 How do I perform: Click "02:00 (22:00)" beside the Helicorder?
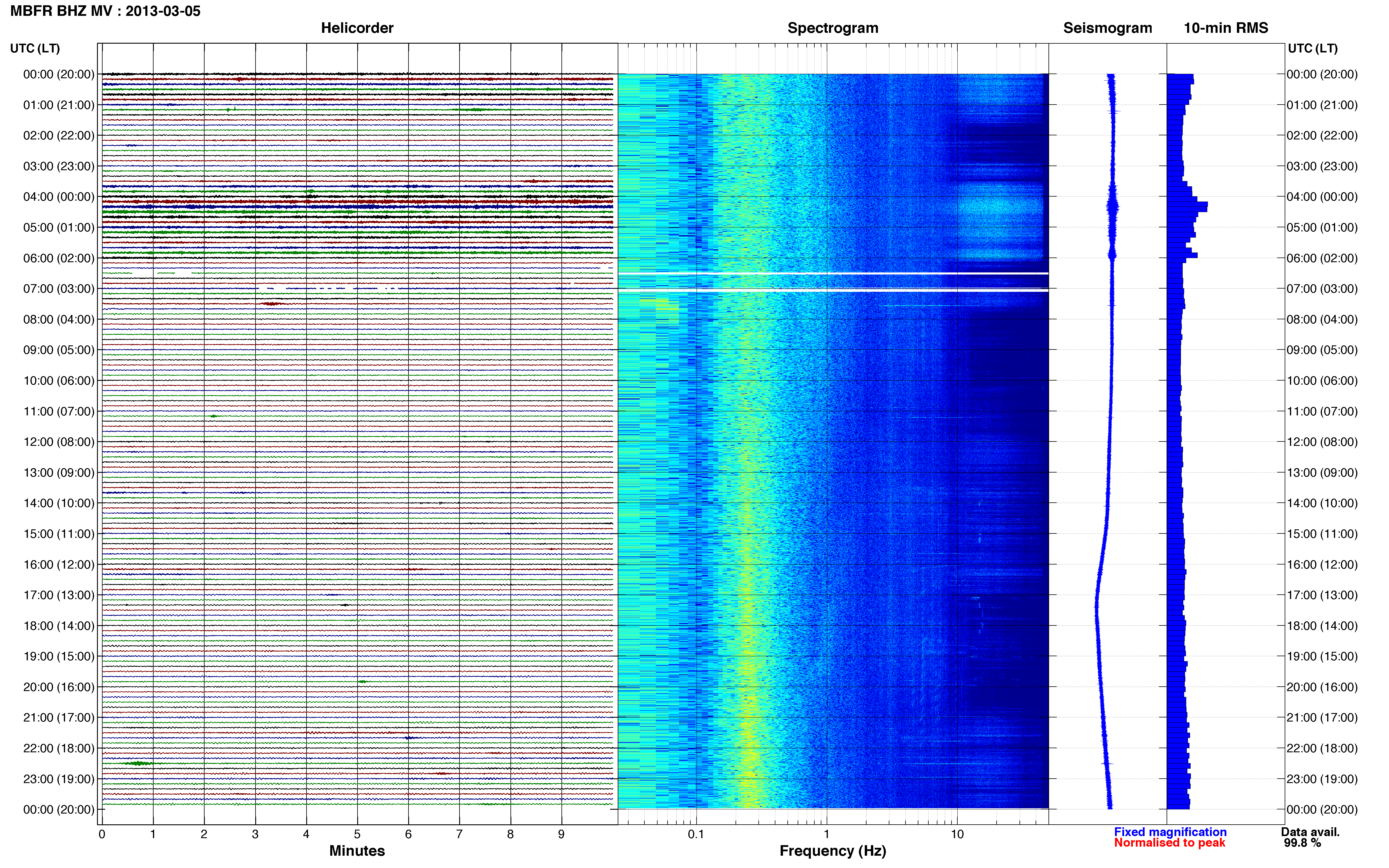coord(59,135)
